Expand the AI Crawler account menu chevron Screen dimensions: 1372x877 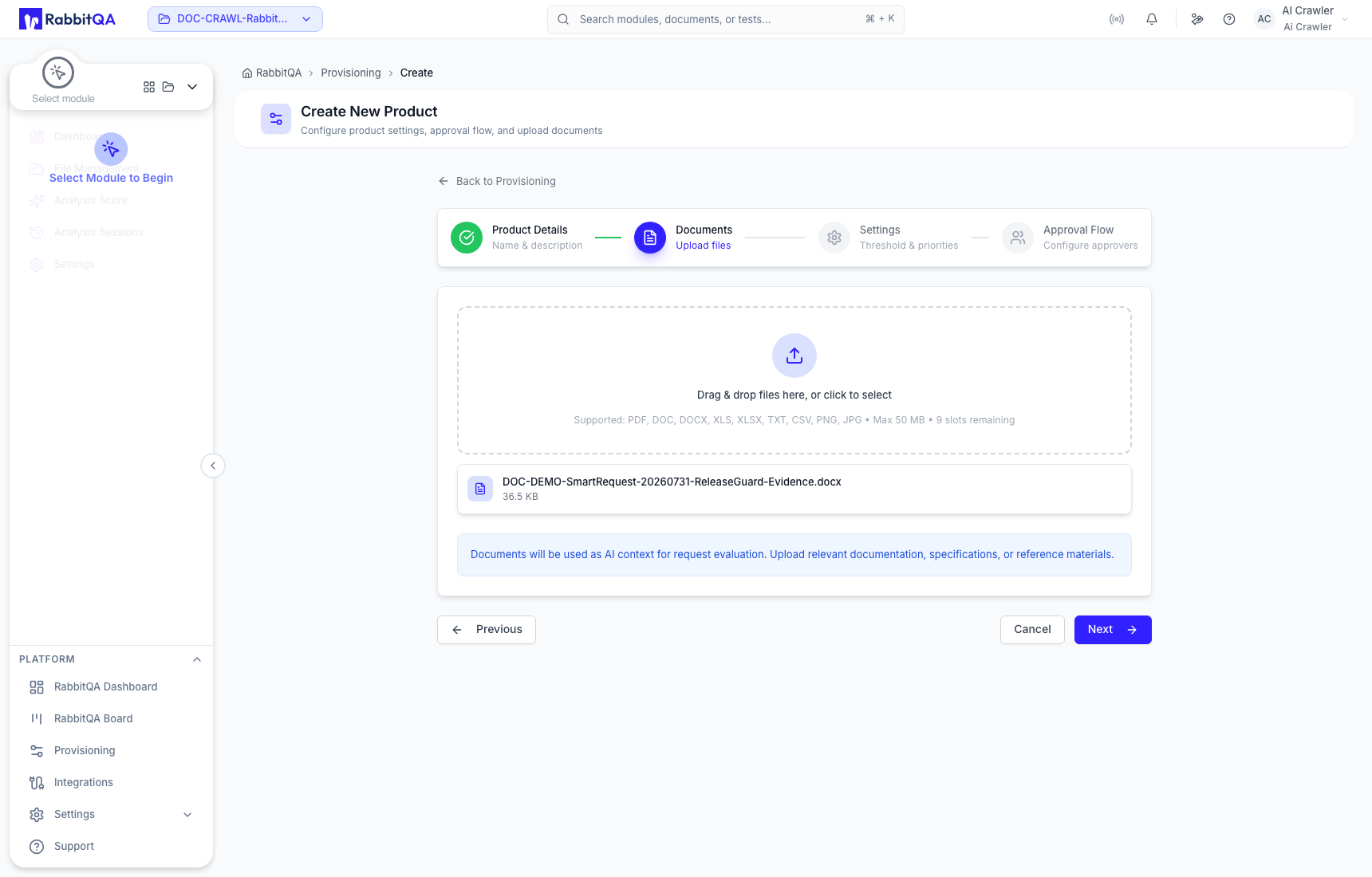tap(1345, 19)
